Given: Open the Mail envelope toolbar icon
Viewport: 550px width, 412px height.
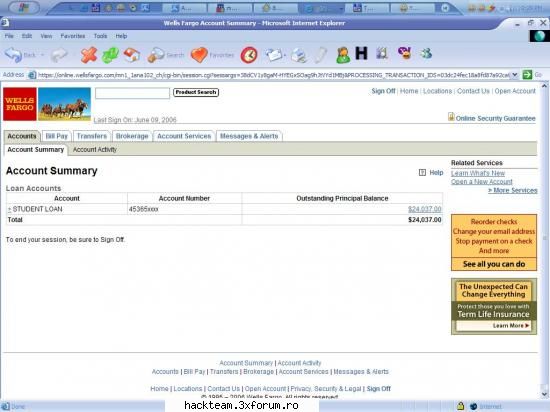Looking at the screenshot, I should [x=274, y=55].
